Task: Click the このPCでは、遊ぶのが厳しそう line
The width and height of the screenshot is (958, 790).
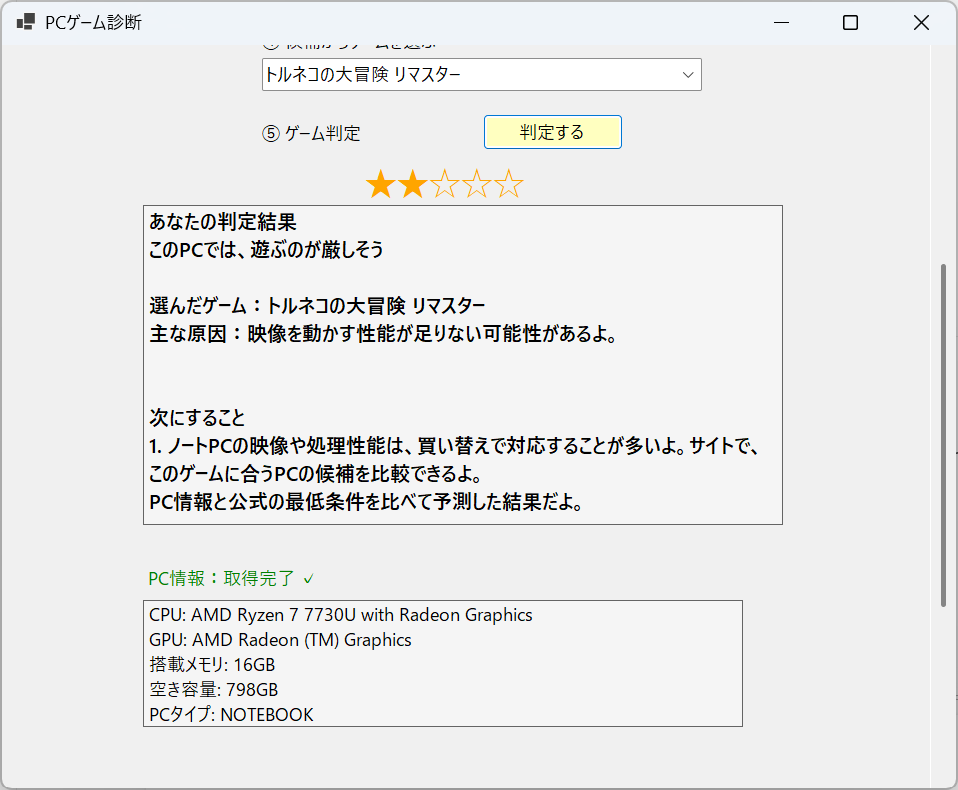Action: [266, 249]
